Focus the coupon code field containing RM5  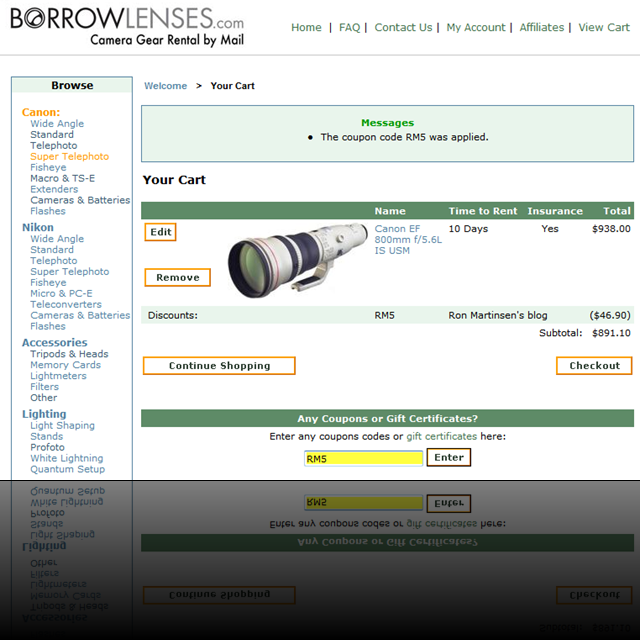(363, 458)
